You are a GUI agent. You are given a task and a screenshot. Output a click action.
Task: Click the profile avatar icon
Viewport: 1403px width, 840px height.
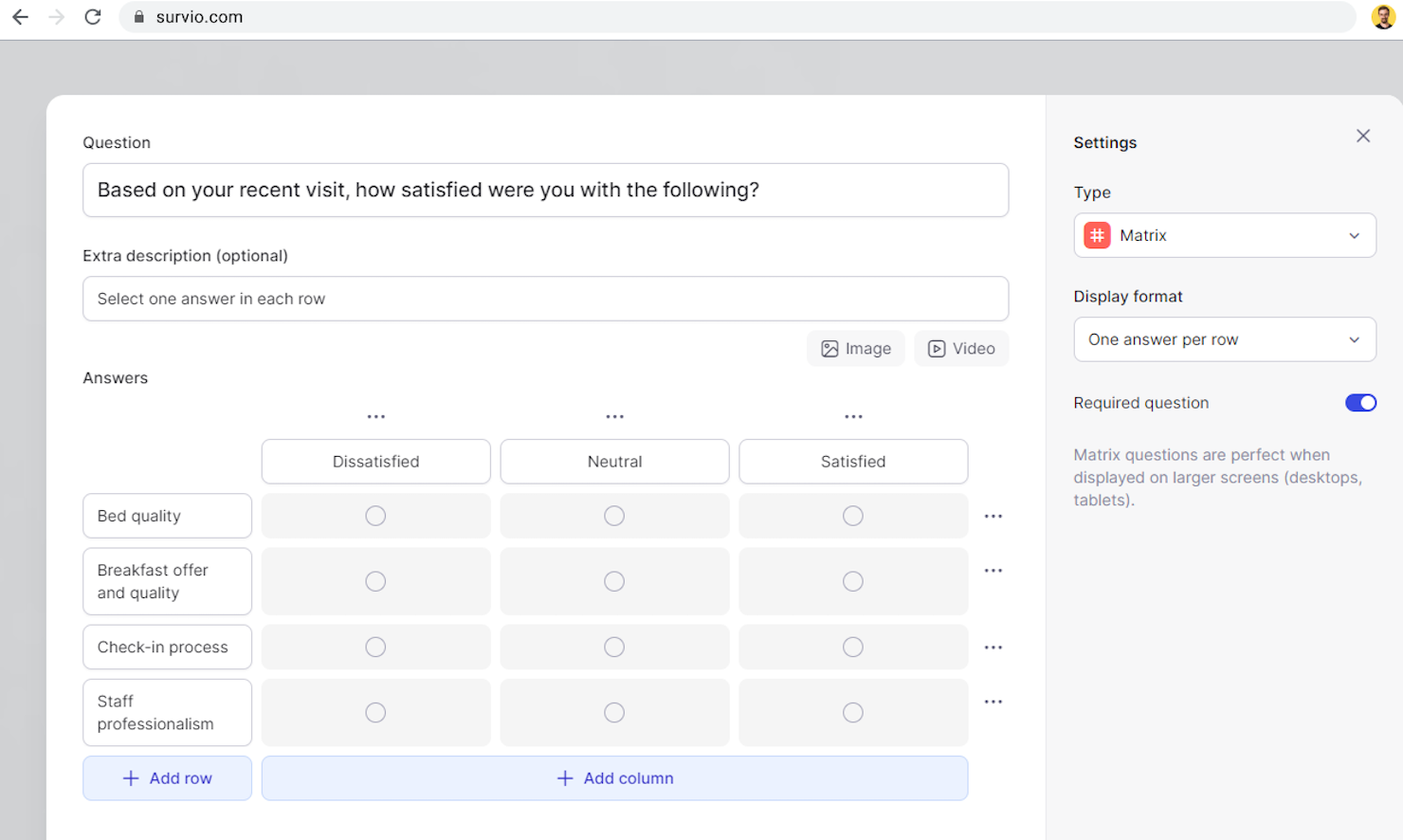1382,16
